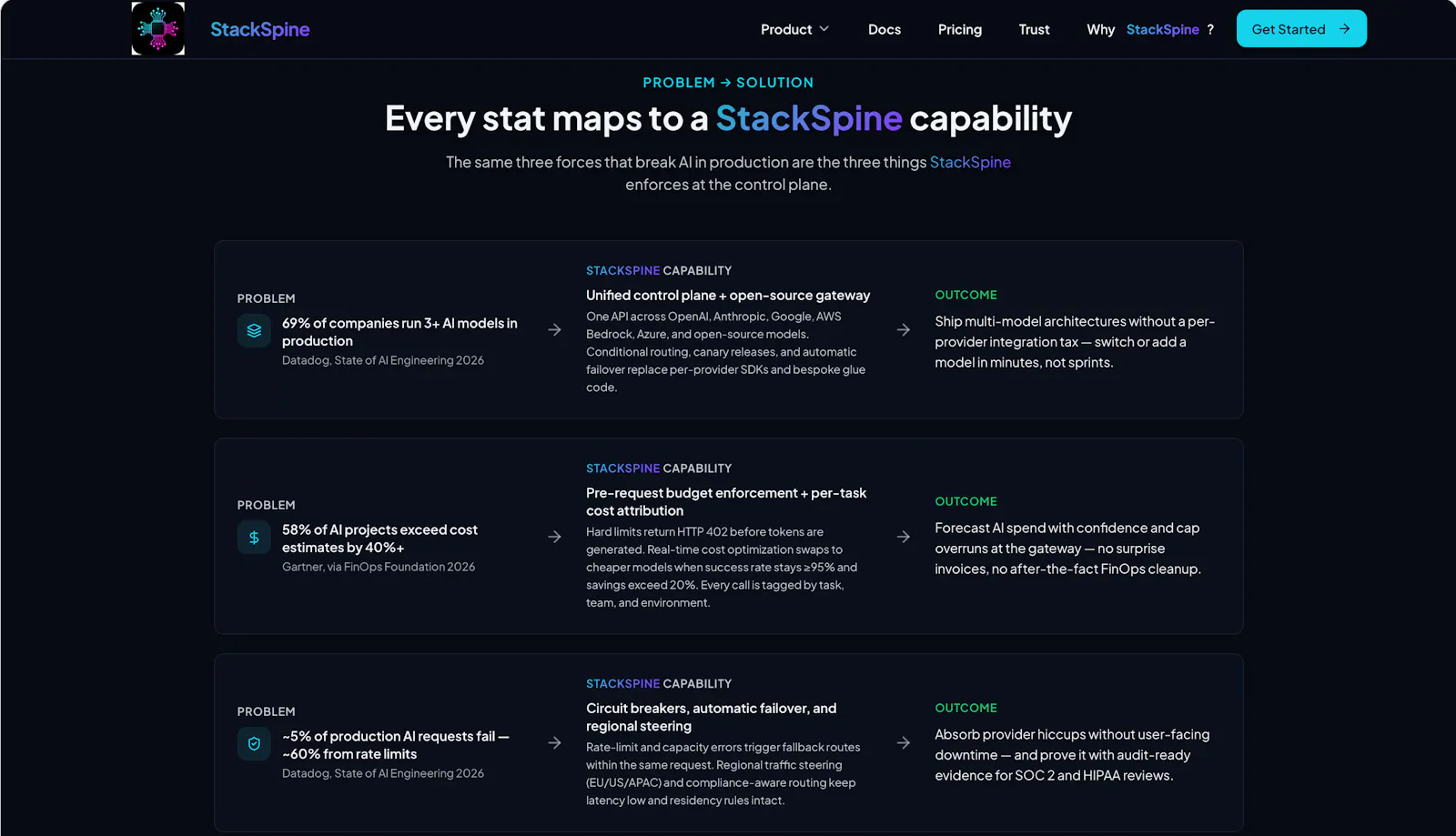Open the Why StackSpine? nav link
Viewport: 1456px width, 836px height.
pos(1150,29)
